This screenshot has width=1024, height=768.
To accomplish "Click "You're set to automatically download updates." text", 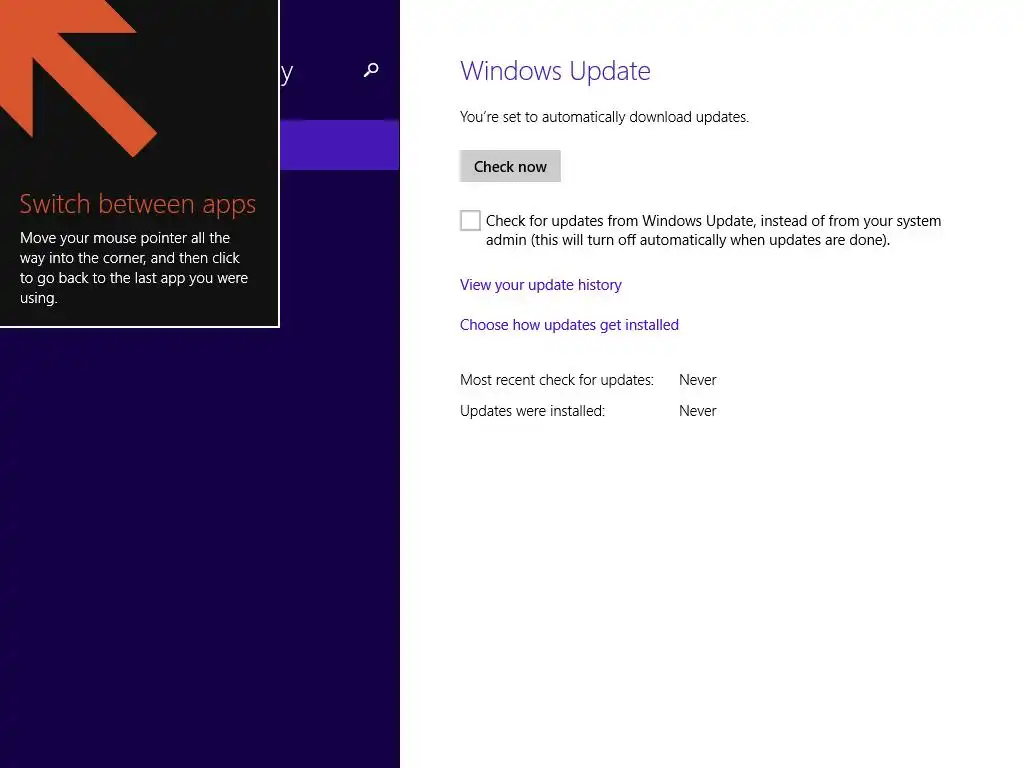I will click(x=604, y=117).
